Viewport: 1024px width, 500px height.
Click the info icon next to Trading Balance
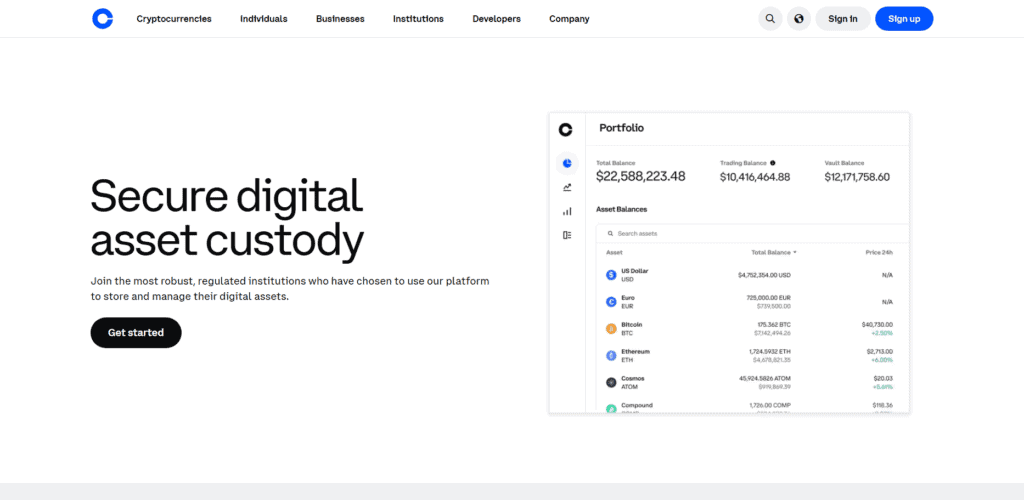tap(773, 163)
